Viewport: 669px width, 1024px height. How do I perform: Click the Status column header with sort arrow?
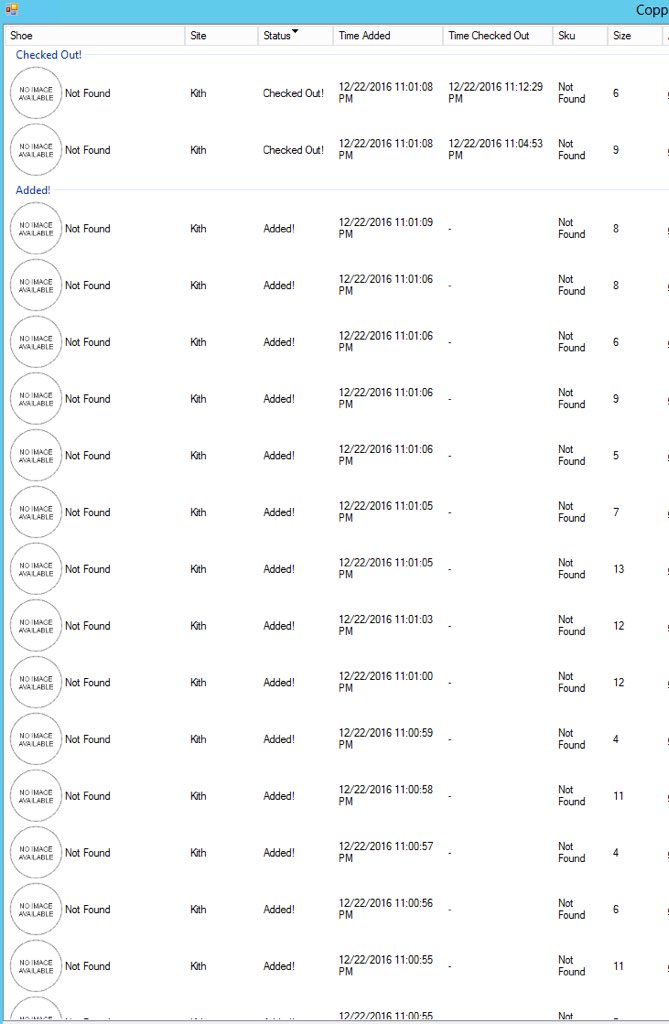[295, 36]
